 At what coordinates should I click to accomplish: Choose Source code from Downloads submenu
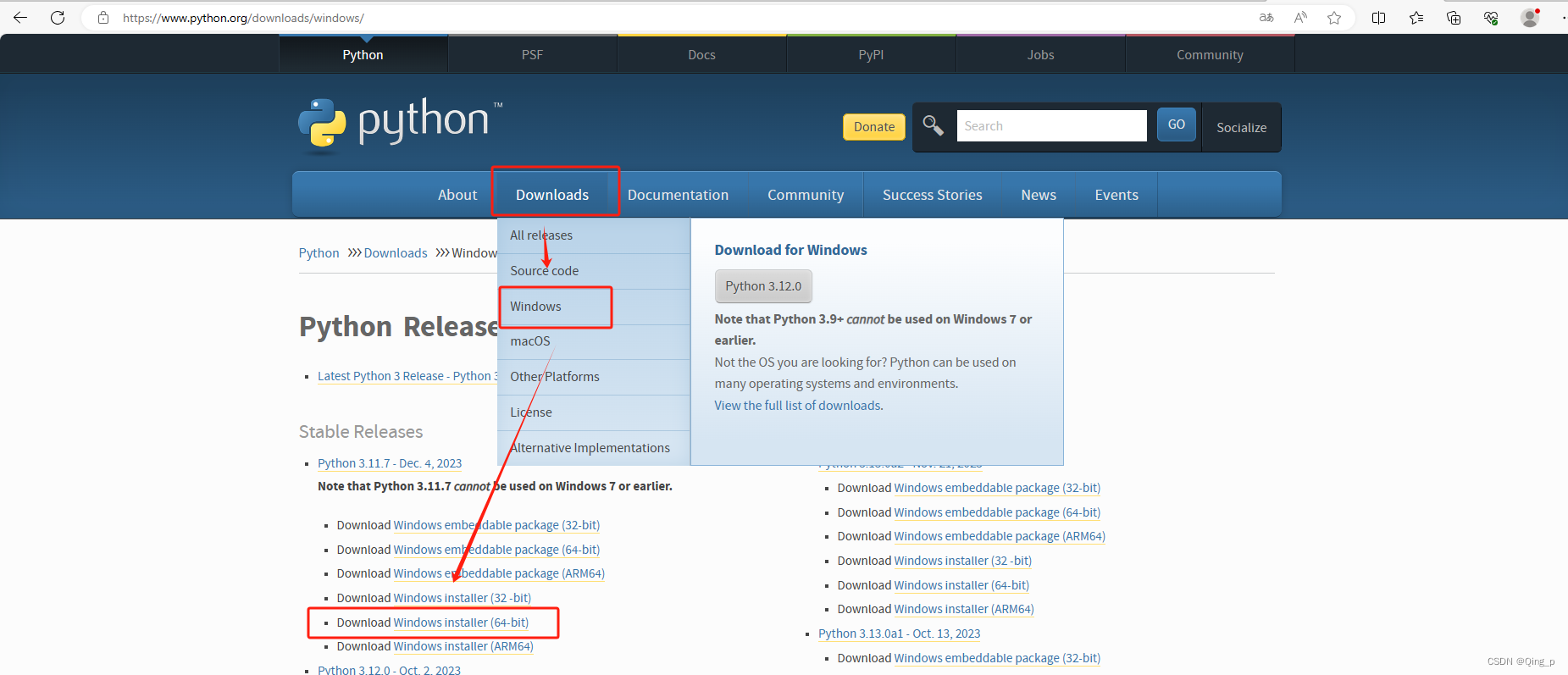tap(594, 271)
